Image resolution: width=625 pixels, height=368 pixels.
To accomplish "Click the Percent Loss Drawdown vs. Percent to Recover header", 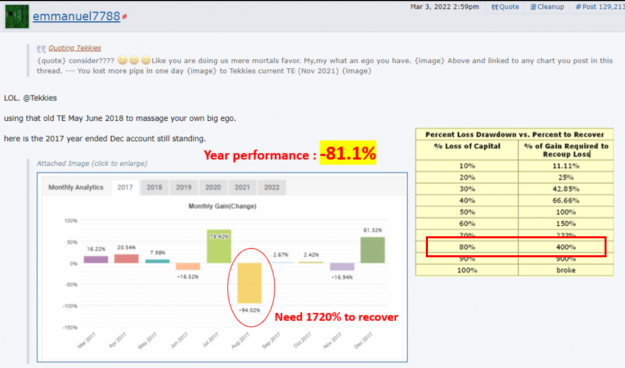I will pos(514,134).
